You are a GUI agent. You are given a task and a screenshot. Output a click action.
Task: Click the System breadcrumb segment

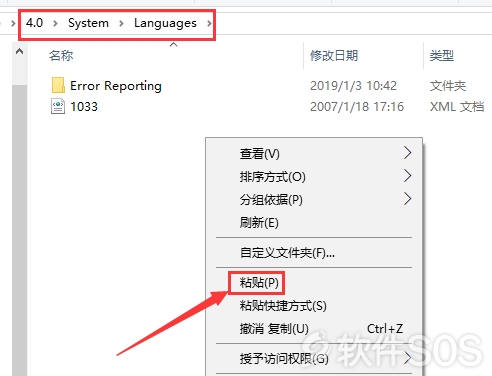coord(88,23)
